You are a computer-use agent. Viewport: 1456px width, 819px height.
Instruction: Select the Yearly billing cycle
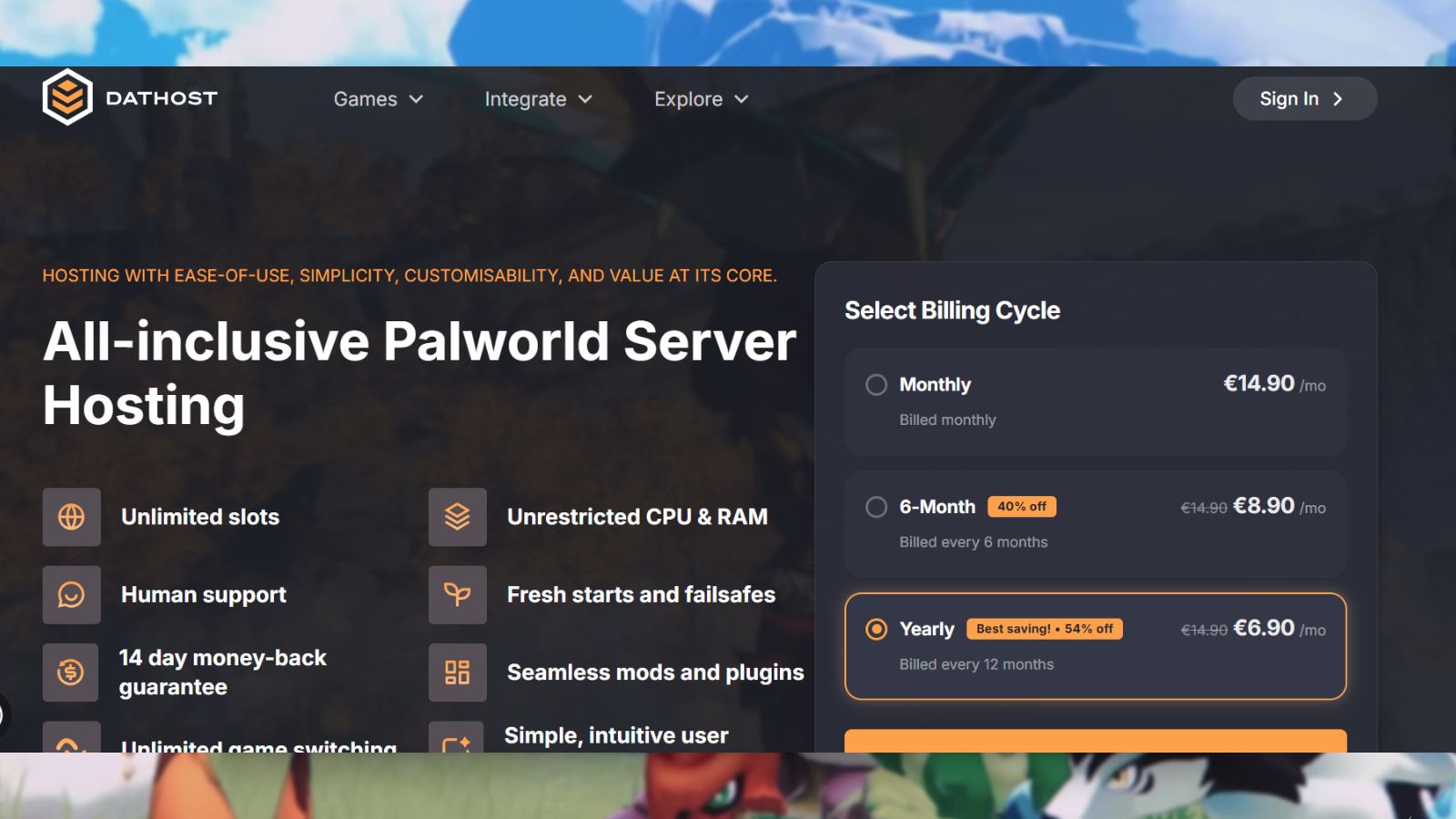(x=876, y=629)
